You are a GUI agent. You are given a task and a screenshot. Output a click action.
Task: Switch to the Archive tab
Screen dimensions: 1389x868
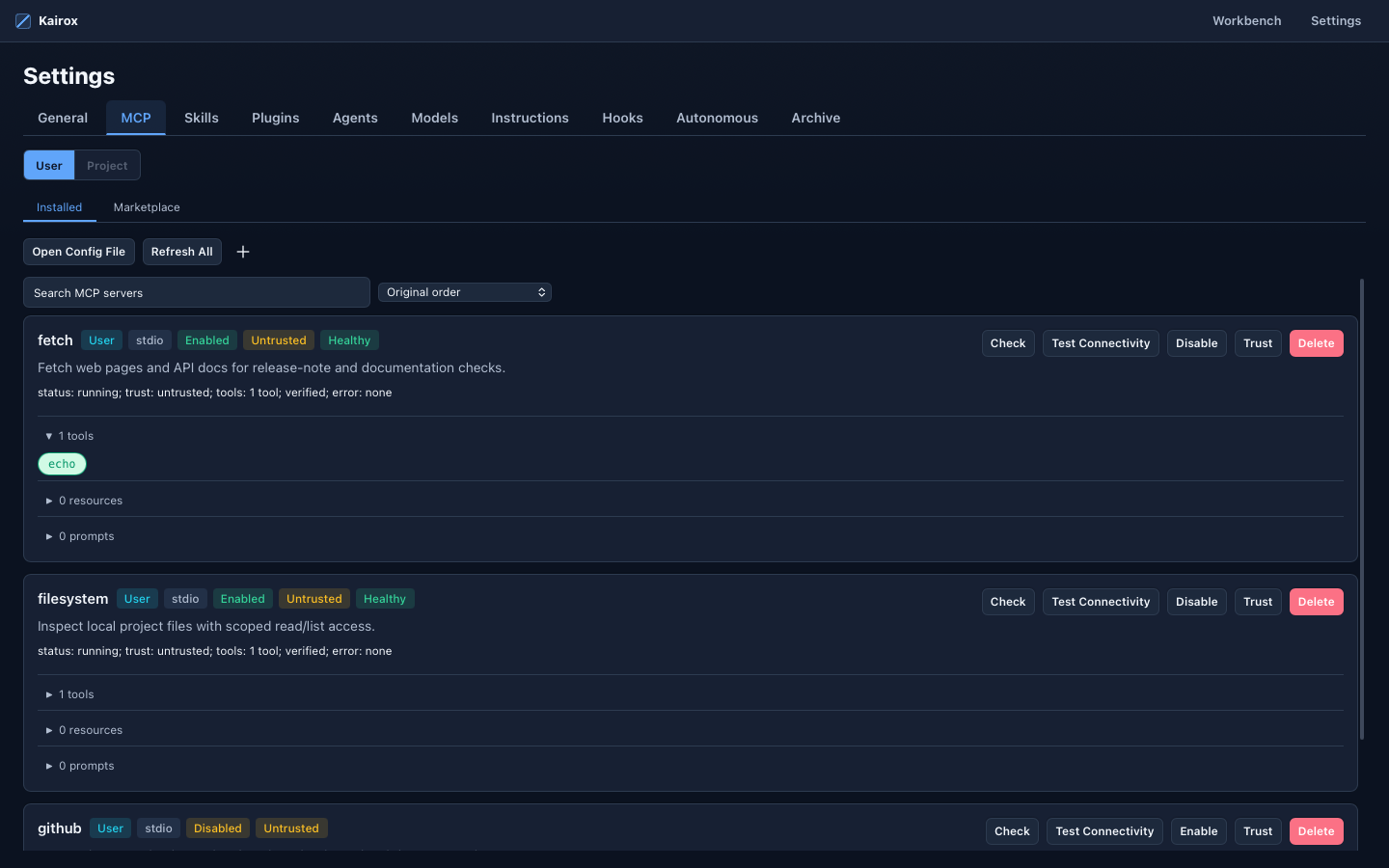(x=816, y=118)
